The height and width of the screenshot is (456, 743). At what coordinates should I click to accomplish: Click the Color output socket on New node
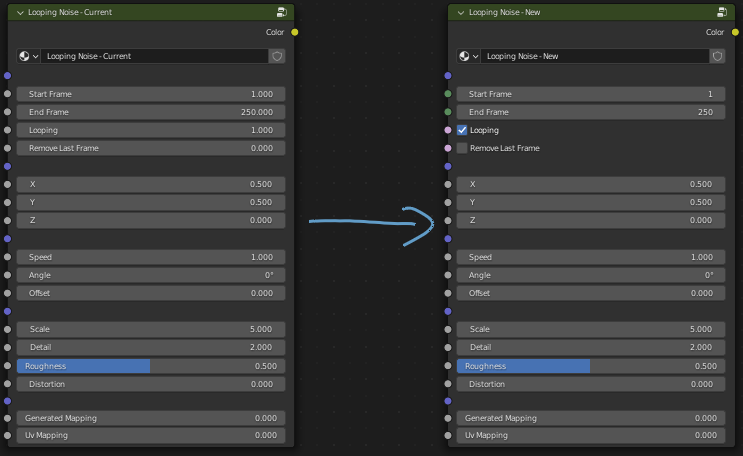(x=735, y=32)
